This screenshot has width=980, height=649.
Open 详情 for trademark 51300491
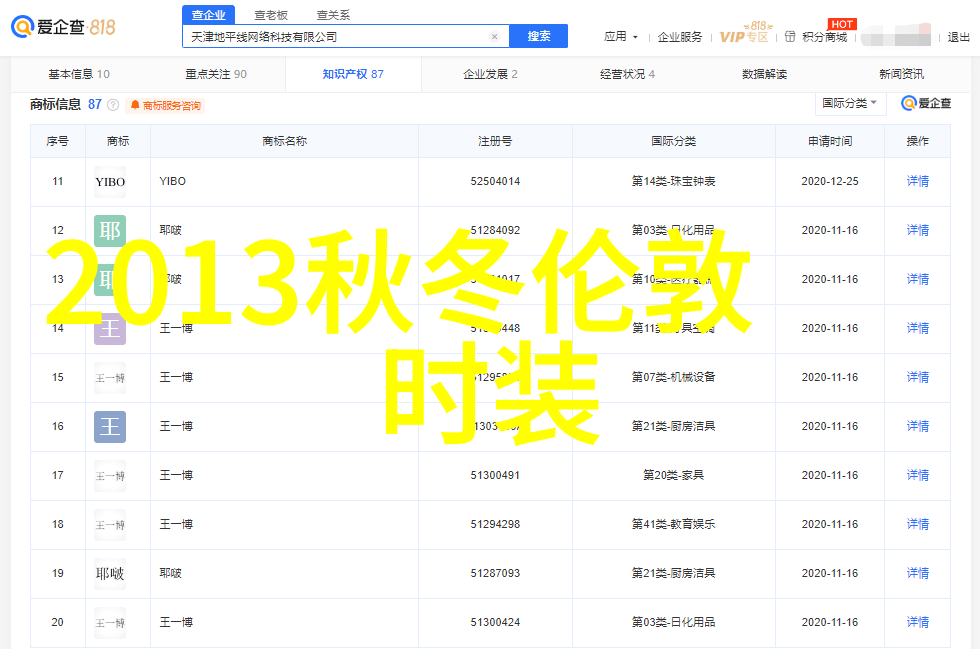pyautogui.click(x=918, y=475)
